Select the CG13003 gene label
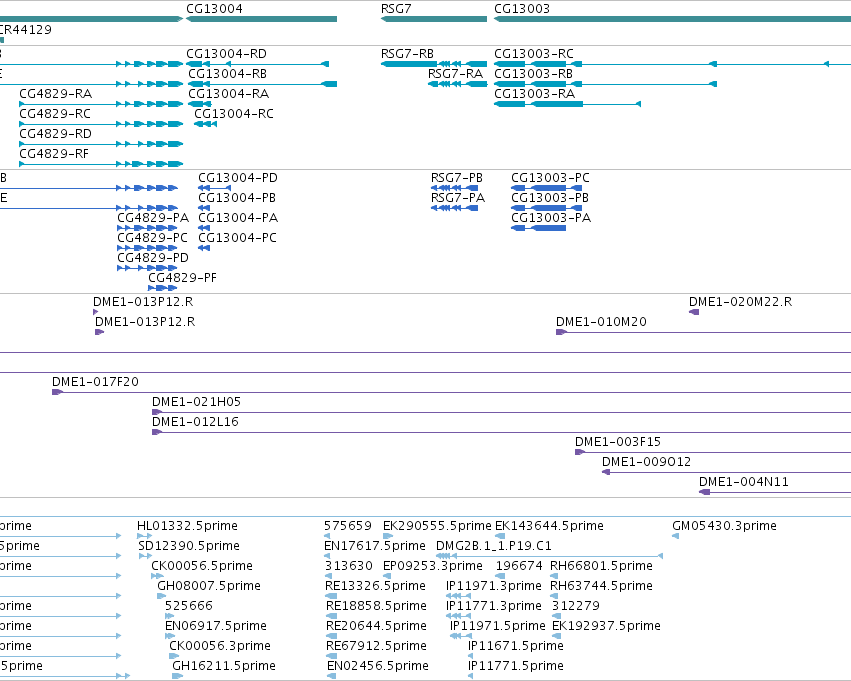851x681 pixels. [x=522, y=9]
